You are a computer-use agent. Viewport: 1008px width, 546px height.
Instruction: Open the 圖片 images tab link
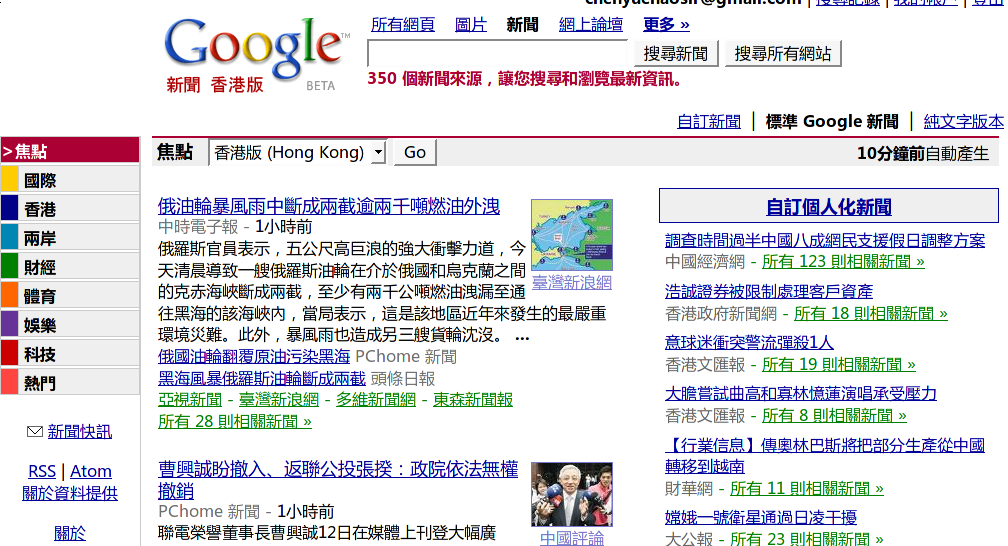click(x=471, y=24)
